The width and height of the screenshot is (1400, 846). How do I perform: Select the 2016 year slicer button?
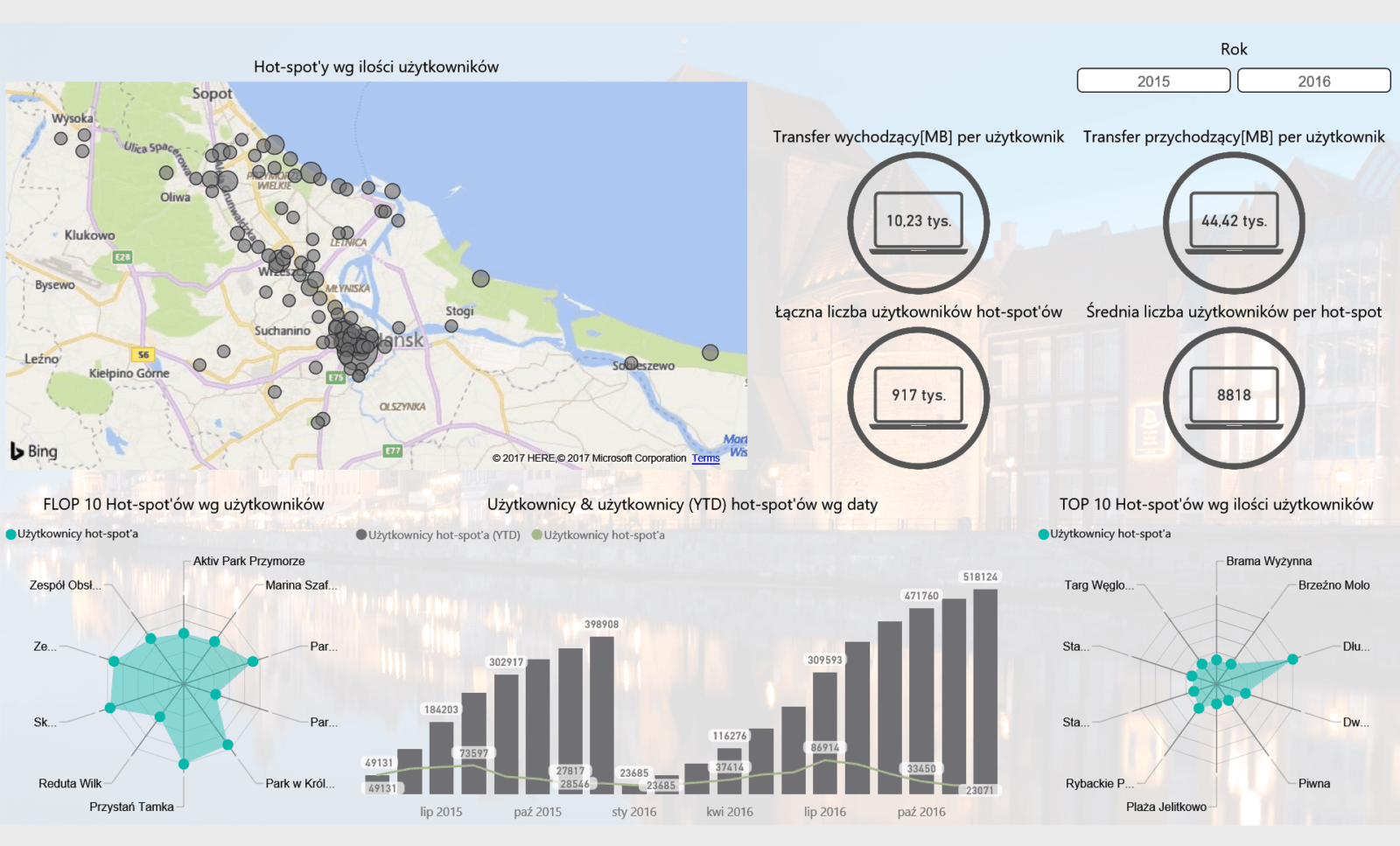click(1313, 80)
